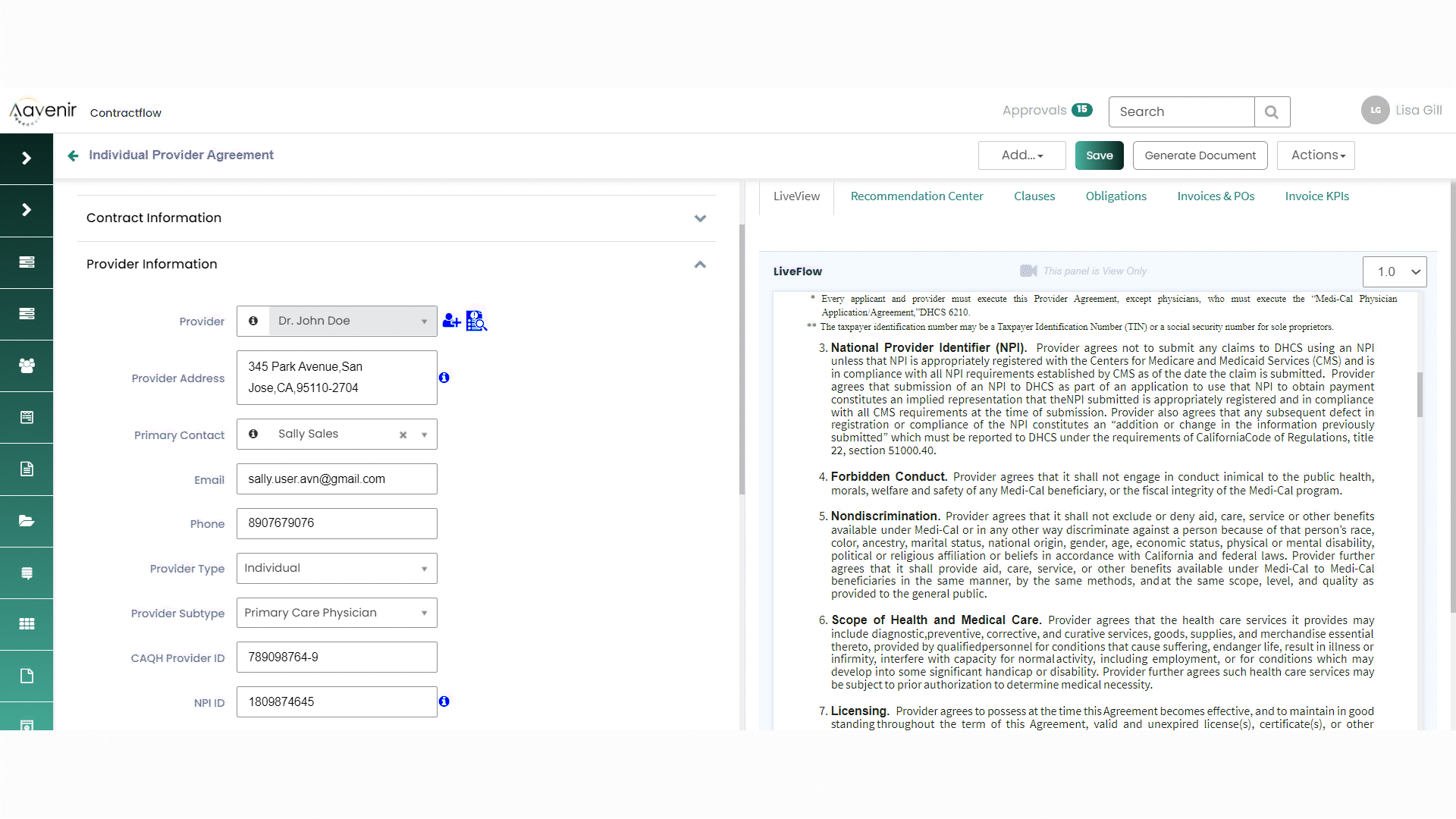This screenshot has height=819, width=1456.
Task: Open the Provider Type dropdown
Action: [x=337, y=569]
